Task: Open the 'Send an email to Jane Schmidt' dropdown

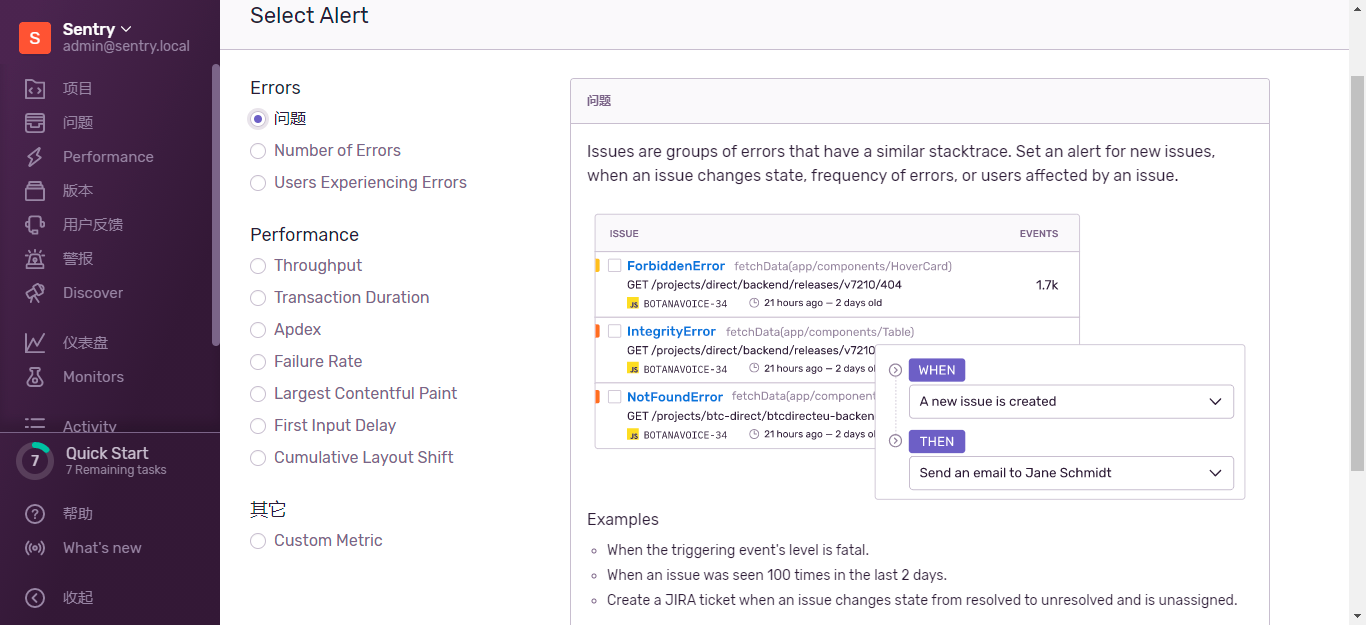Action: coord(1071,473)
